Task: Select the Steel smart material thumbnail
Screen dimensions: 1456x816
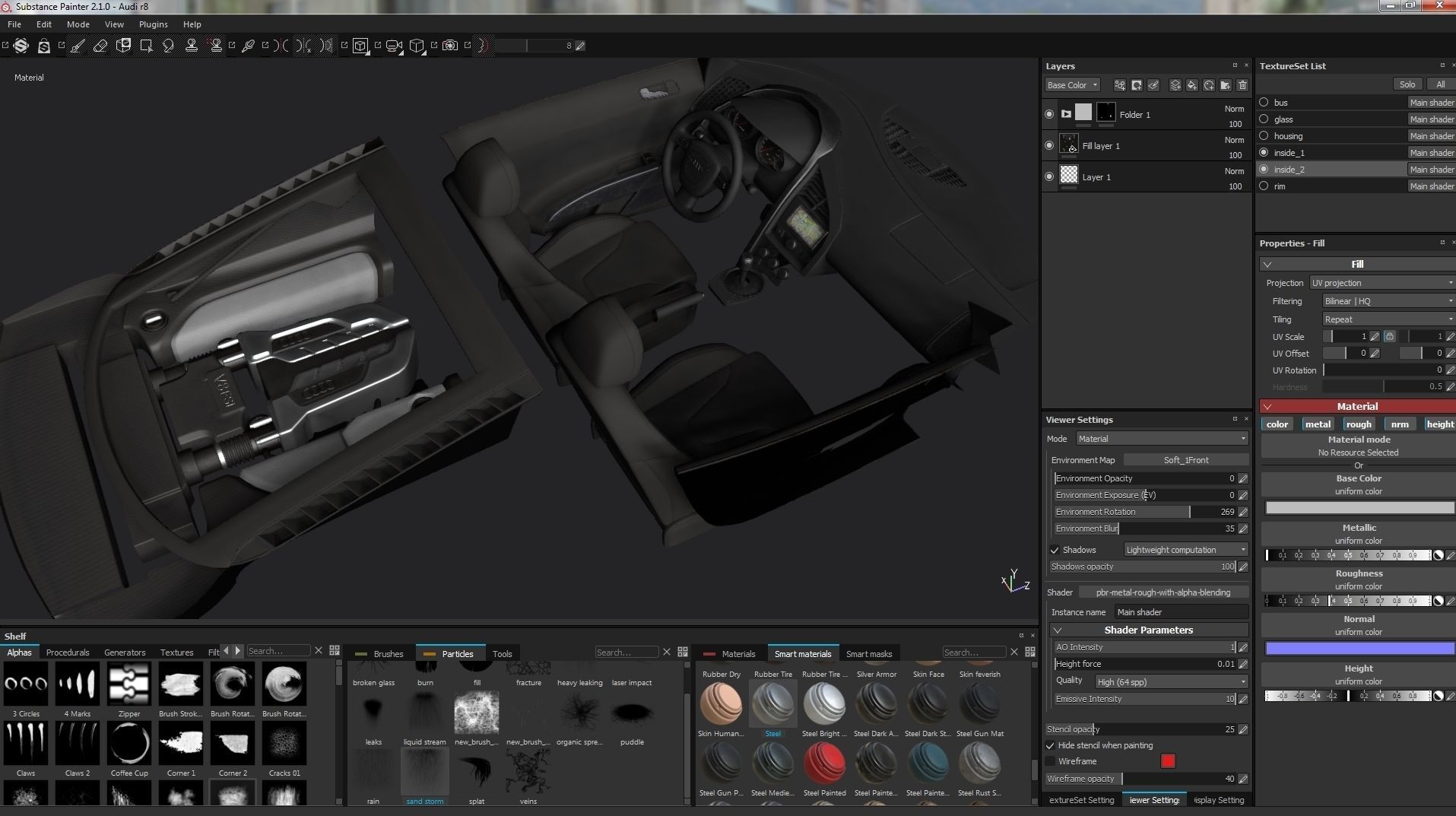Action: point(772,704)
